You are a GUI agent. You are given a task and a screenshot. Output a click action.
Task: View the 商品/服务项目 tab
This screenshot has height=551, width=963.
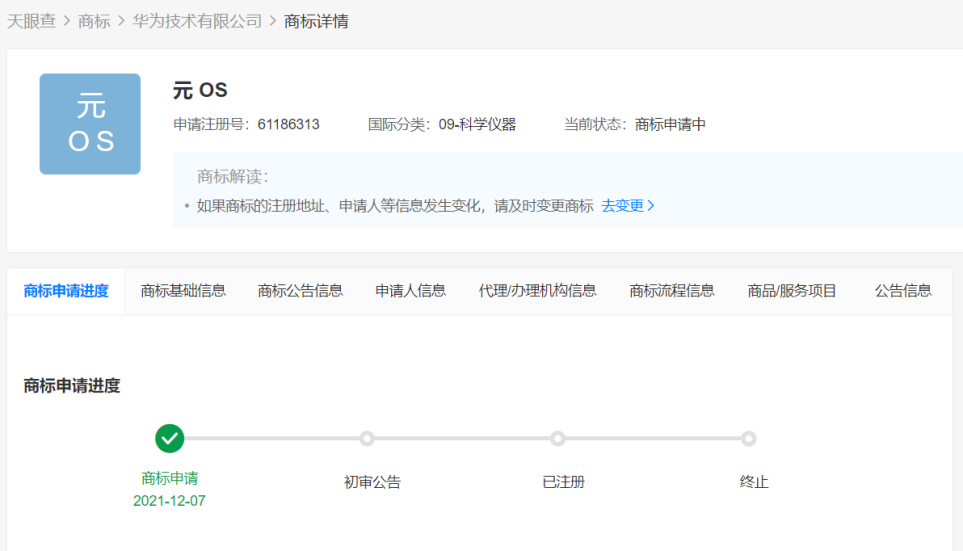[792, 291]
